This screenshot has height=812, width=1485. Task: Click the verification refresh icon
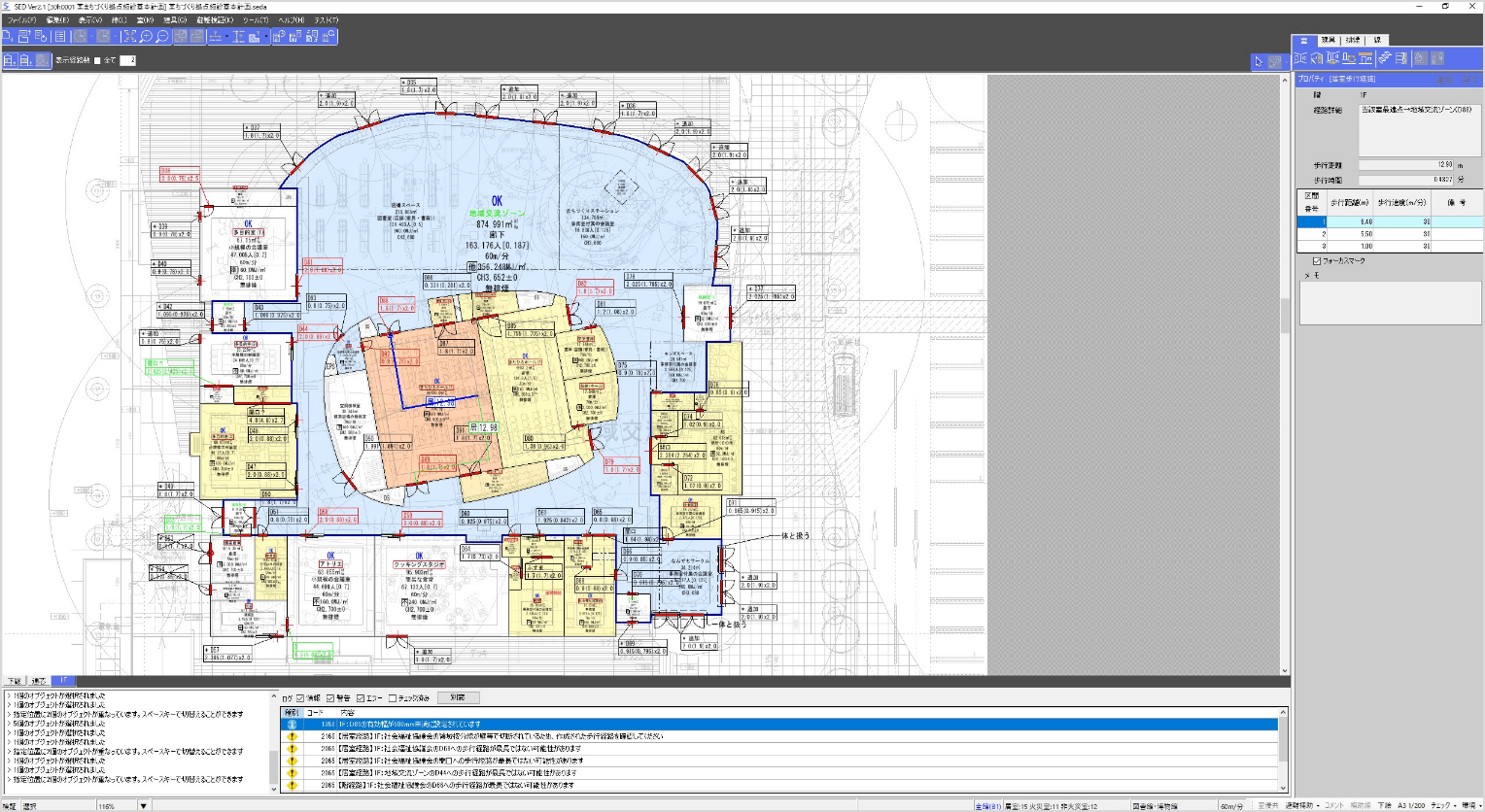pyautogui.click(x=328, y=36)
